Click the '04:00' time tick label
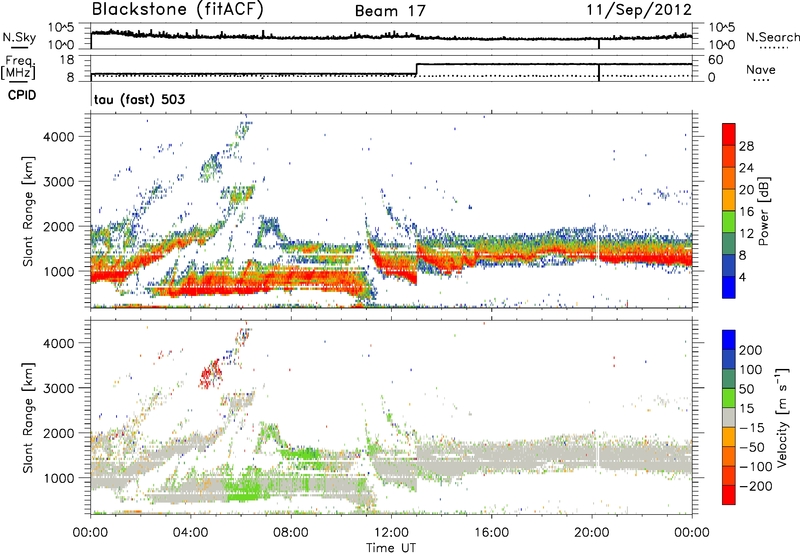The width and height of the screenshot is (800, 554). point(190,533)
